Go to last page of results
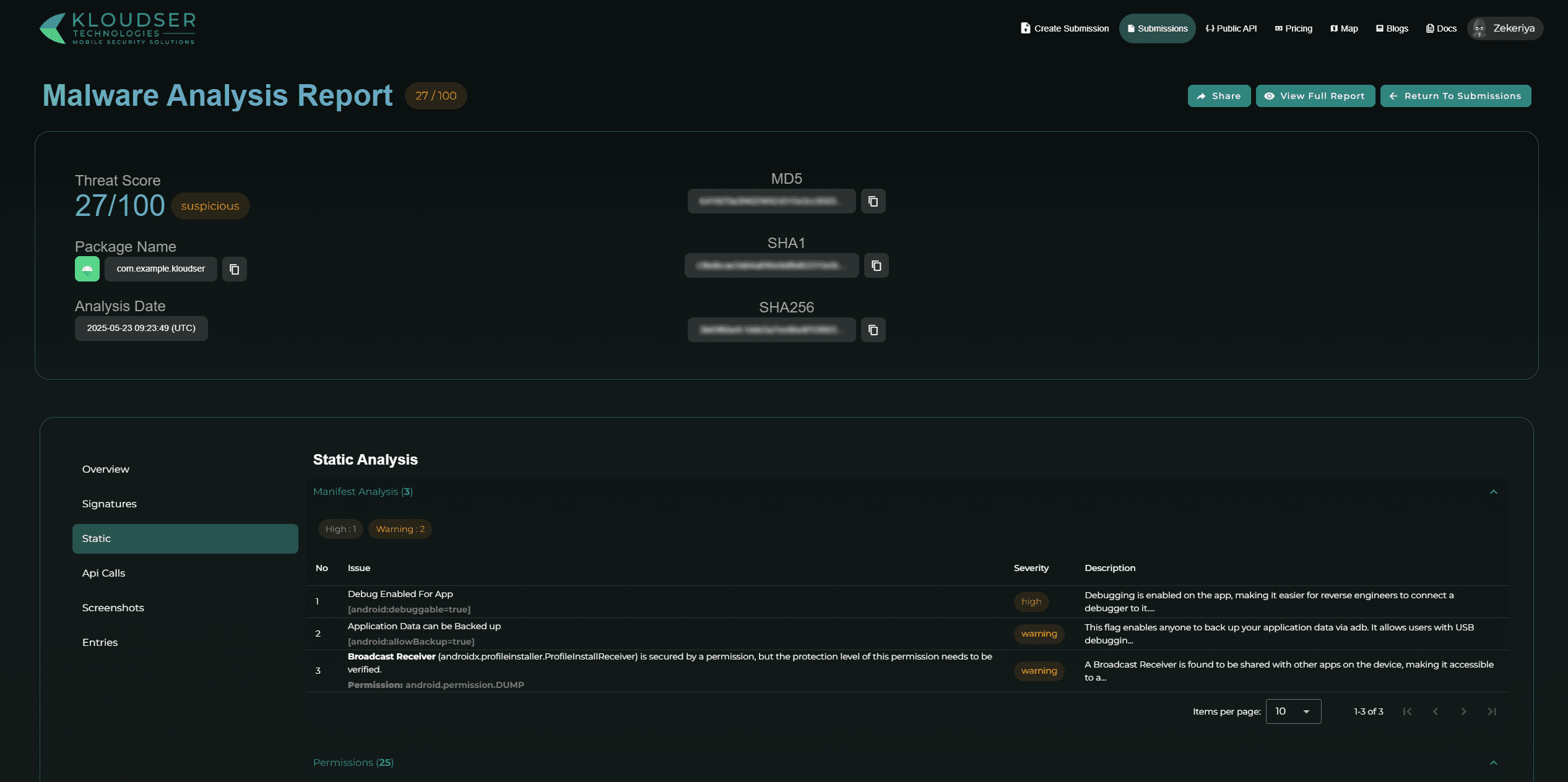The image size is (1568, 782). point(1492,711)
